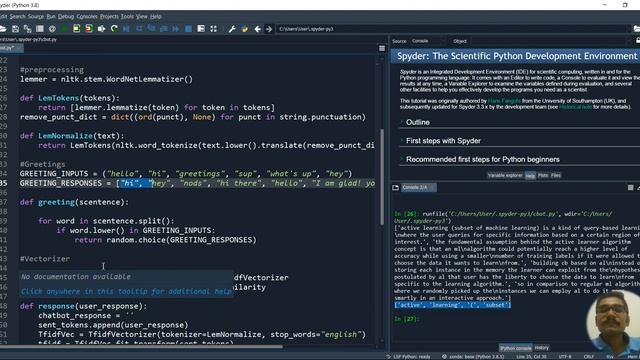Click the In [27] console prompt
The width and height of the screenshot is (640, 360).
(406, 319)
